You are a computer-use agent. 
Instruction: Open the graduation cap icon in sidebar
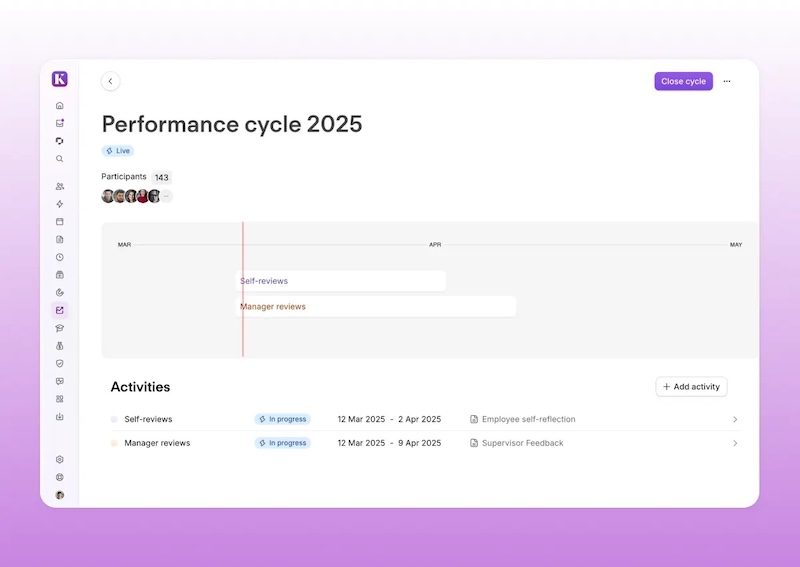click(60, 328)
